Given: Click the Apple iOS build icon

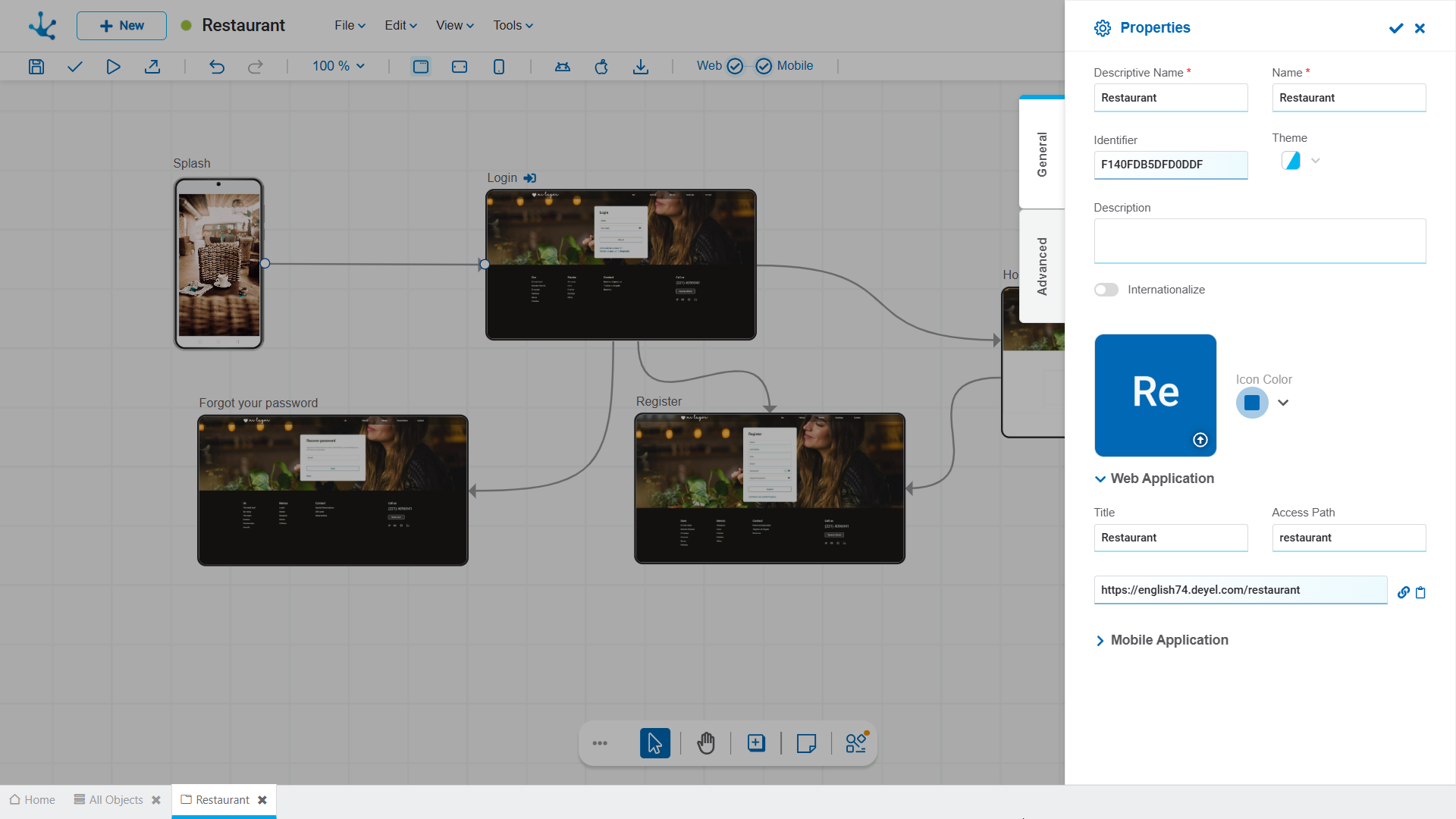Looking at the screenshot, I should pyautogui.click(x=601, y=67).
